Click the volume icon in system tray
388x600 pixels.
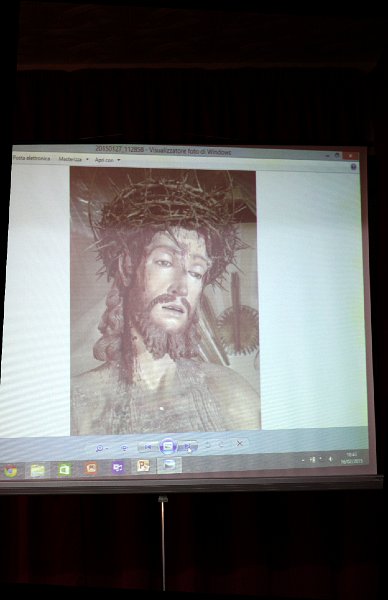pyautogui.click(x=331, y=459)
